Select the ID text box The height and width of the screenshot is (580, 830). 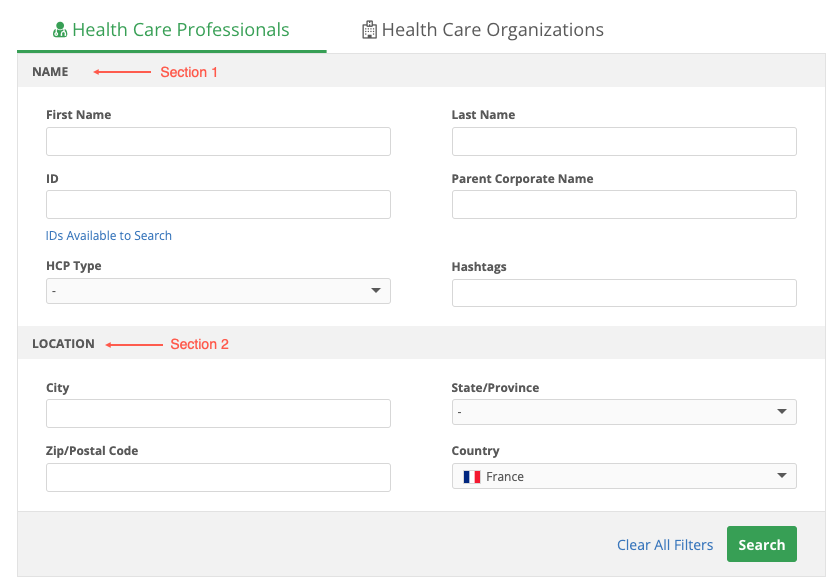(218, 205)
